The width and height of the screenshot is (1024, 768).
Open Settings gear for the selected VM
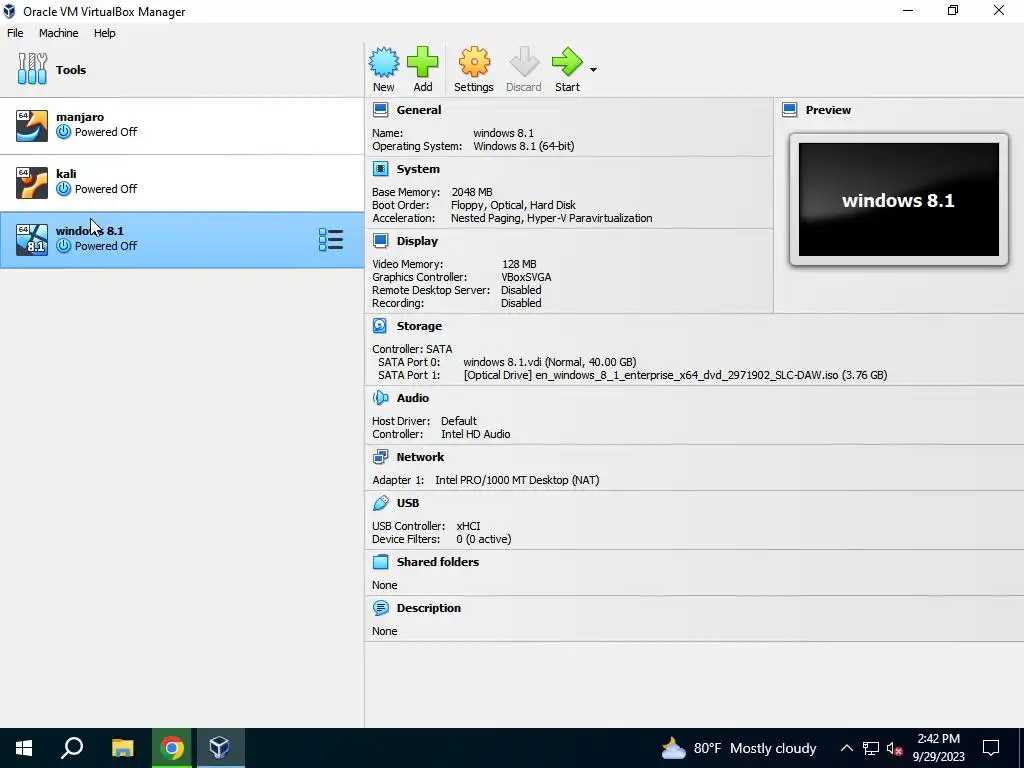click(473, 62)
